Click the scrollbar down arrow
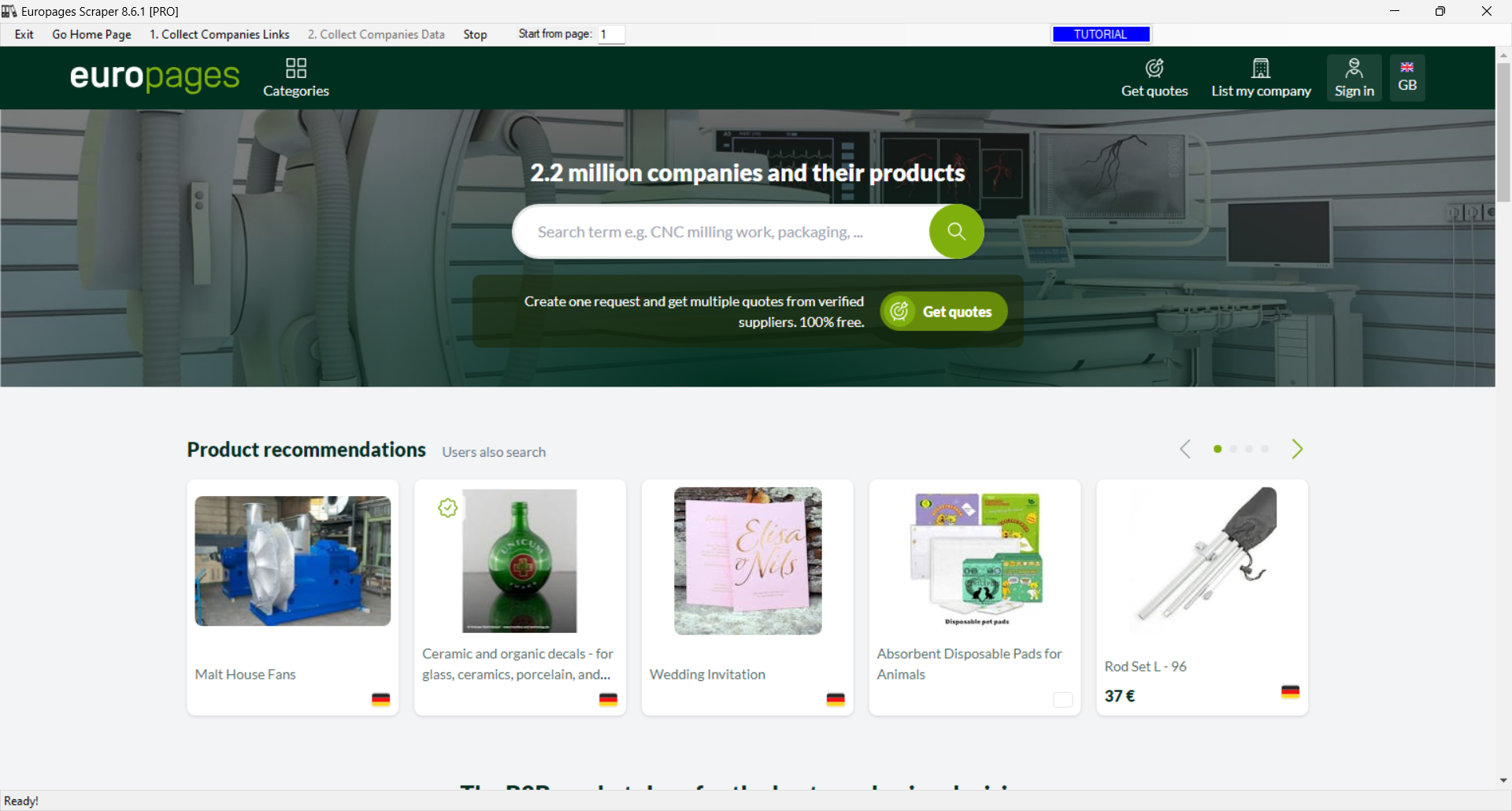 point(1503,781)
